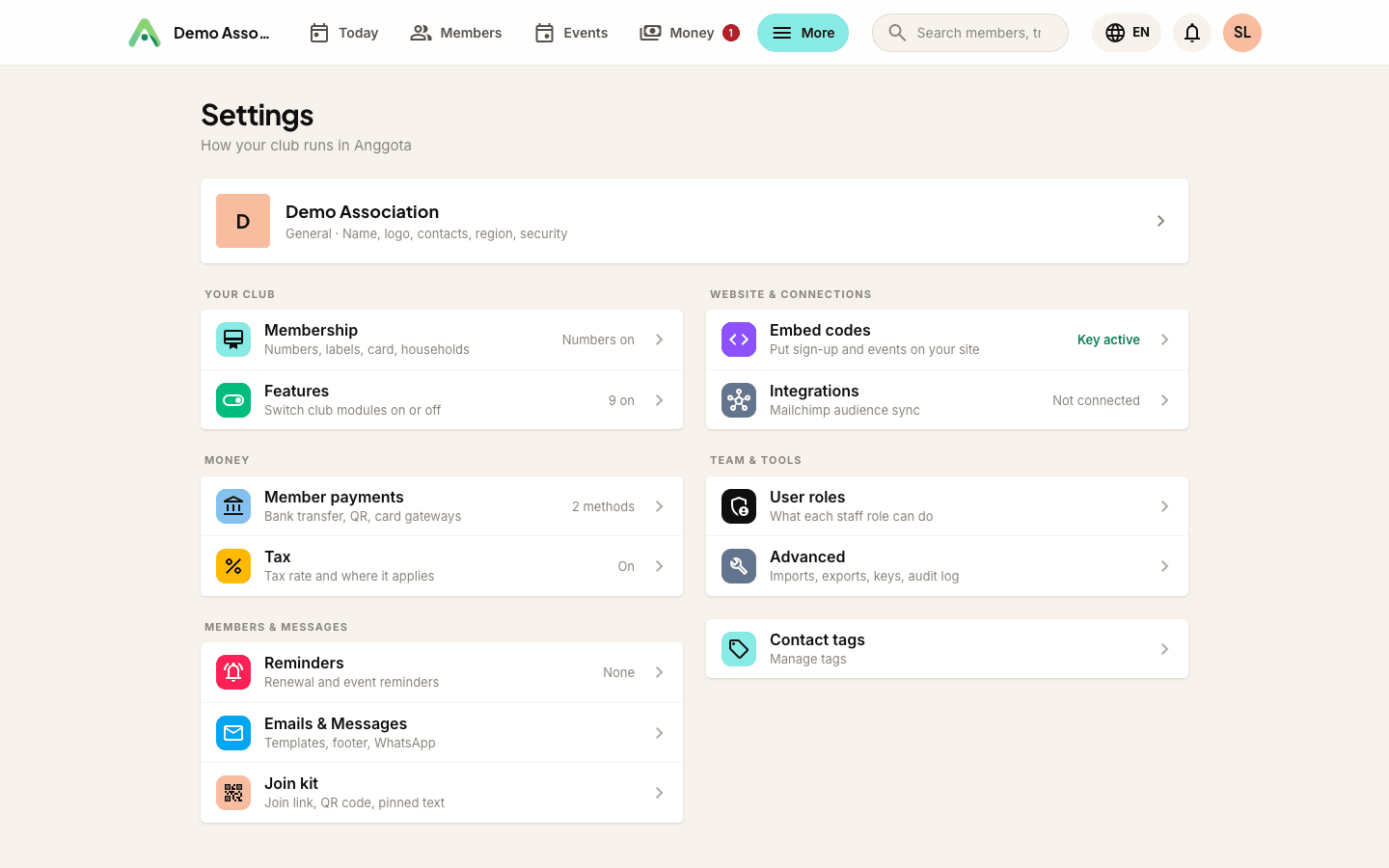Image resolution: width=1389 pixels, height=868 pixels.
Task: Click the Embed codes brackets icon
Action: pyautogui.click(x=739, y=339)
